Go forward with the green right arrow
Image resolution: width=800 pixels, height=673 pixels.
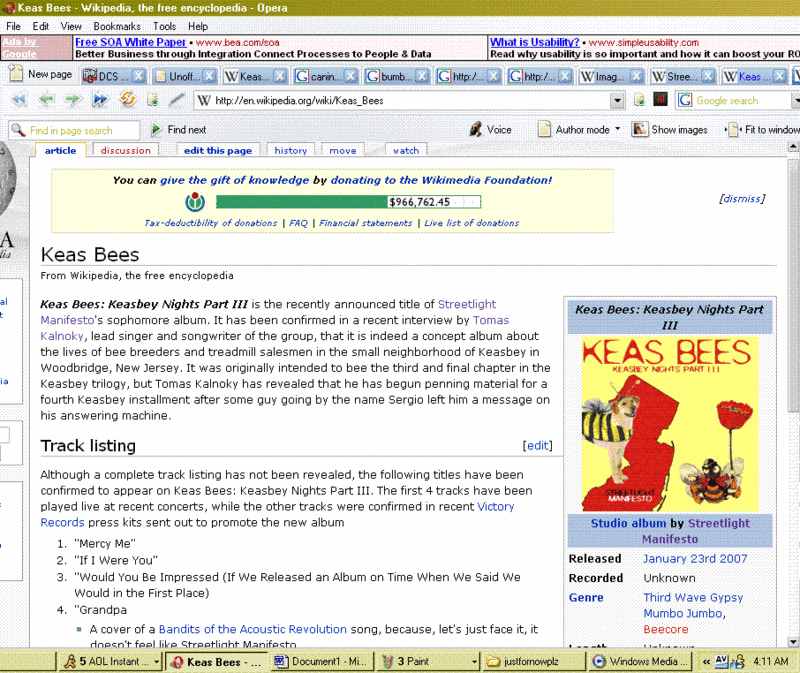(x=73, y=99)
